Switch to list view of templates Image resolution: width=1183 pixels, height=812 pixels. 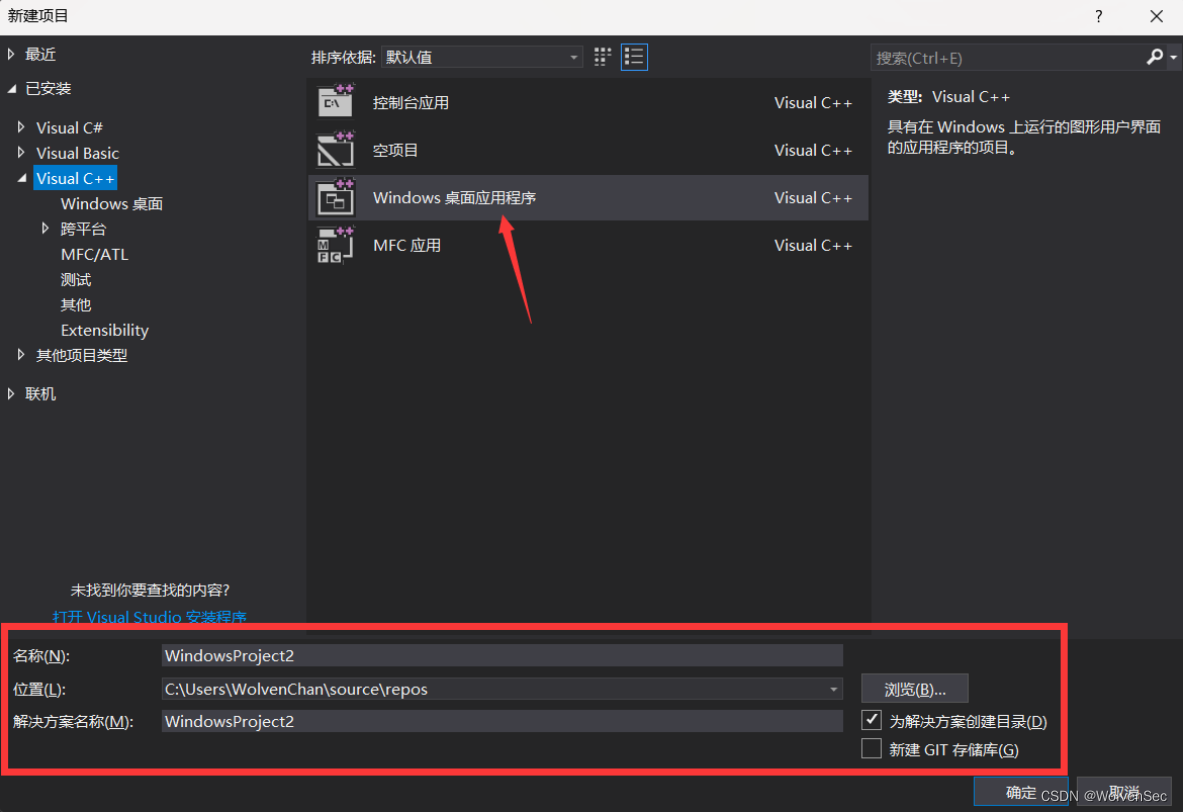pyautogui.click(x=634, y=57)
